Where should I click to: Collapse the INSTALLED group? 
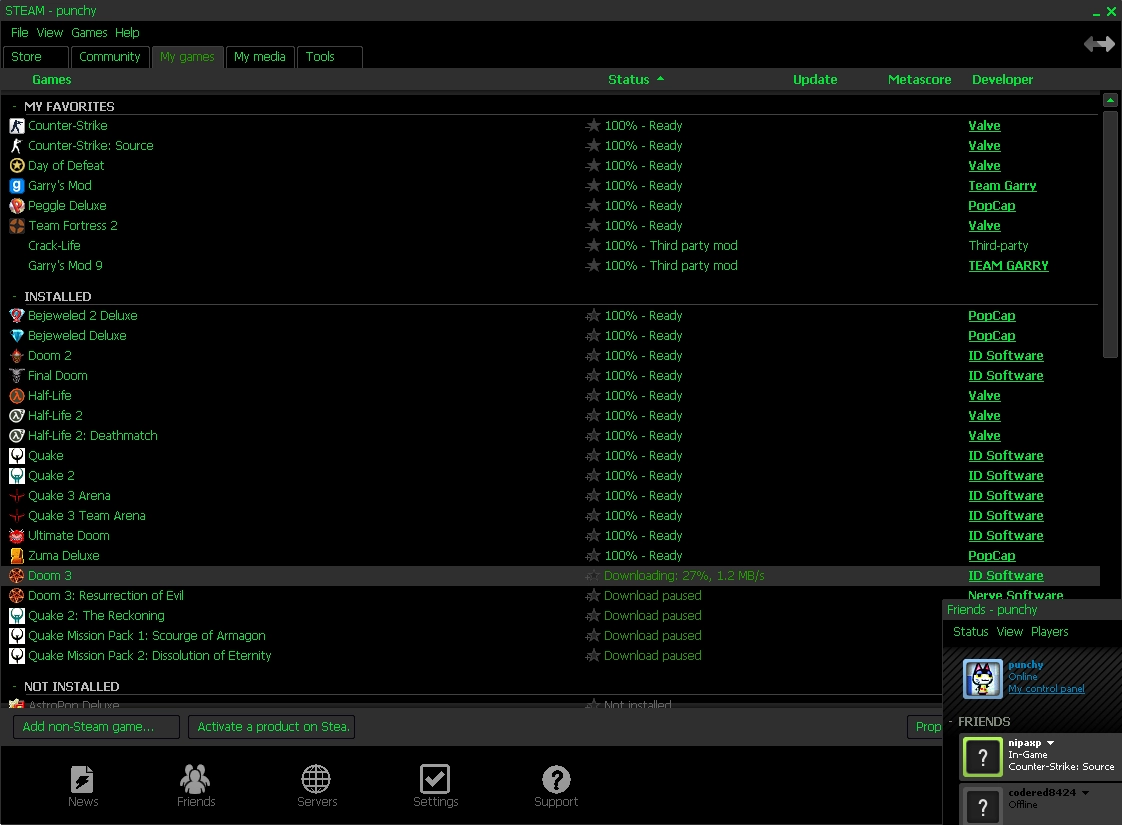pos(14,296)
